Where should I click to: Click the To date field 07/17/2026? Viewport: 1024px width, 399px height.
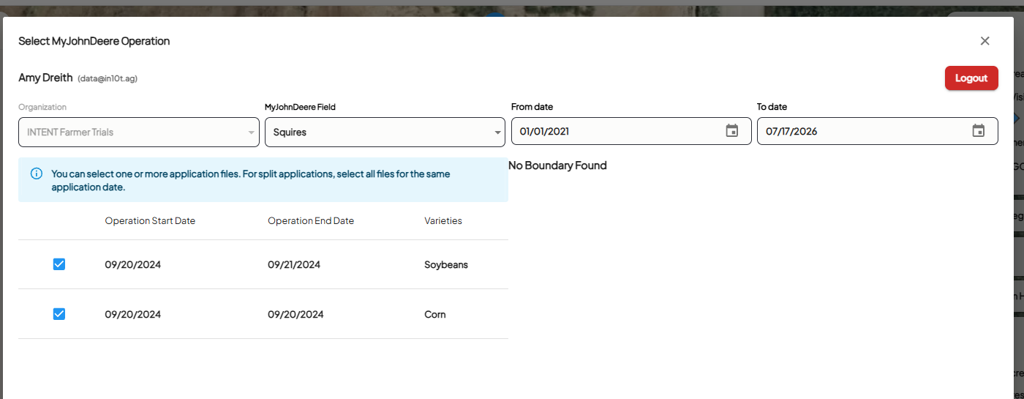877,131
